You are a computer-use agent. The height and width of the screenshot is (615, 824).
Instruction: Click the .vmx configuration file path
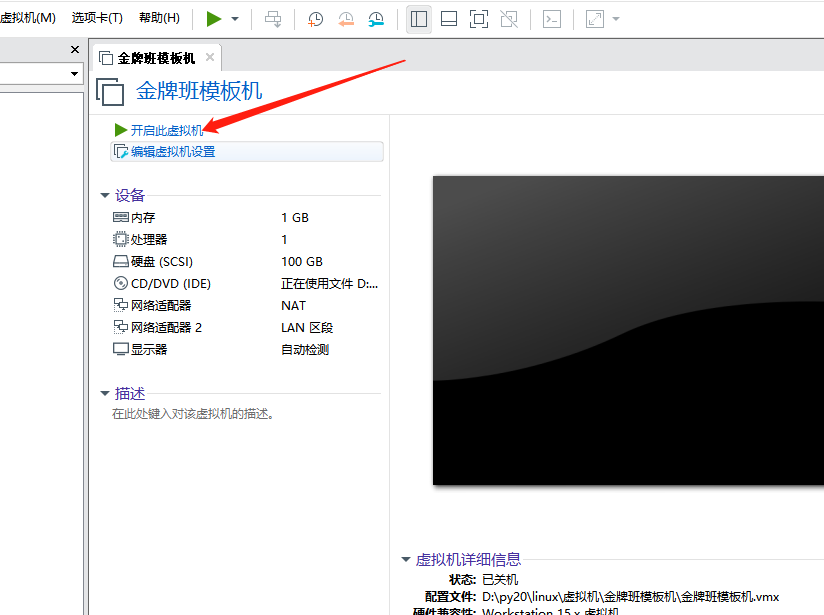point(631,597)
